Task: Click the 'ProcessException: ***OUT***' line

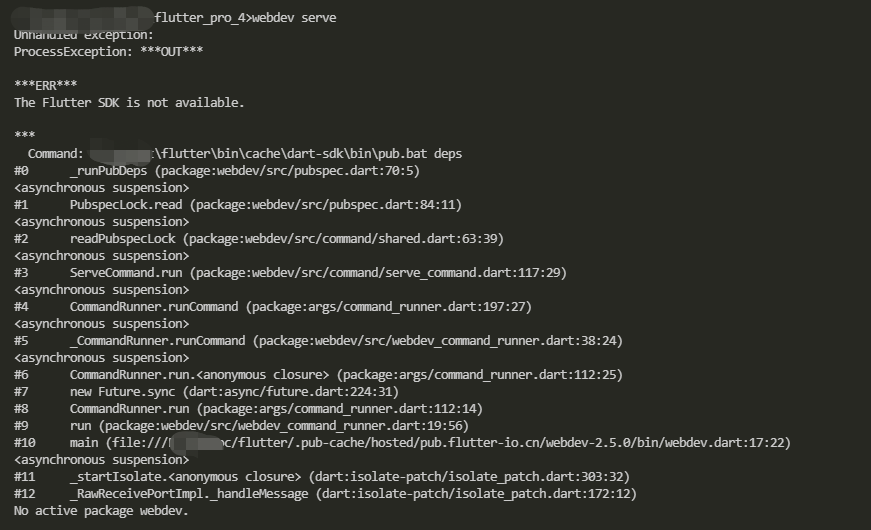Action: [x=108, y=52]
